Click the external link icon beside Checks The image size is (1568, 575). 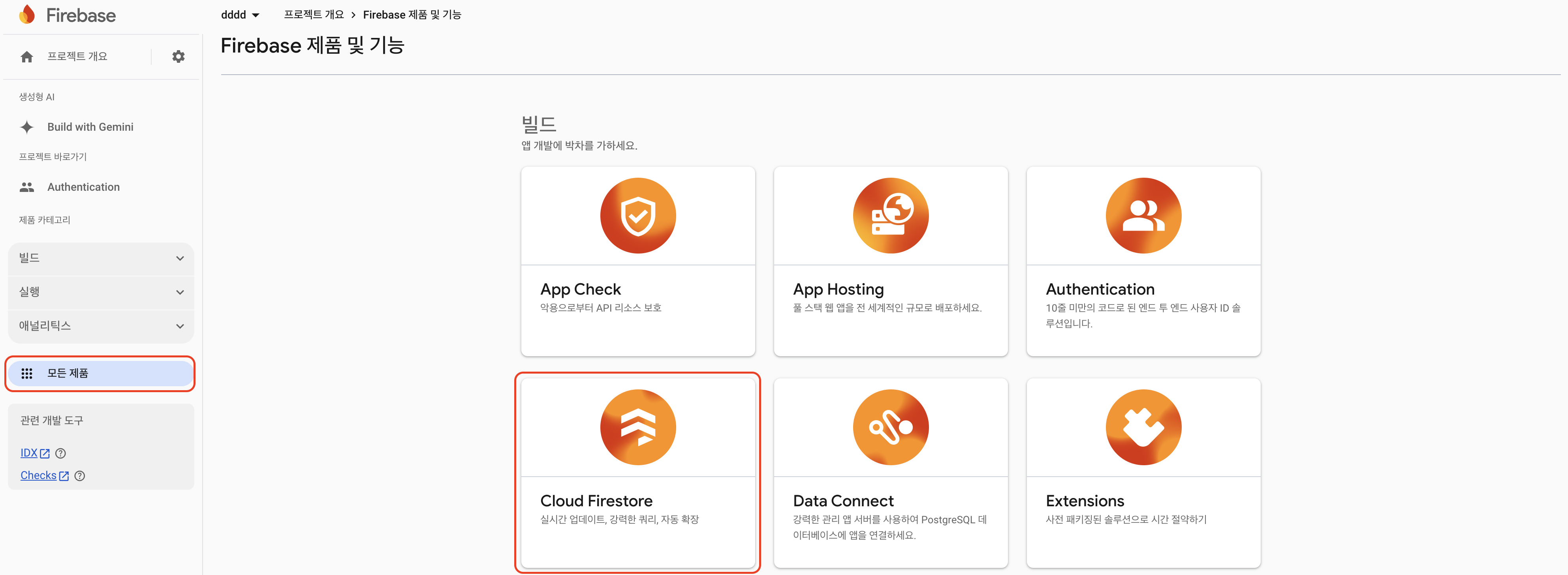coord(64,476)
